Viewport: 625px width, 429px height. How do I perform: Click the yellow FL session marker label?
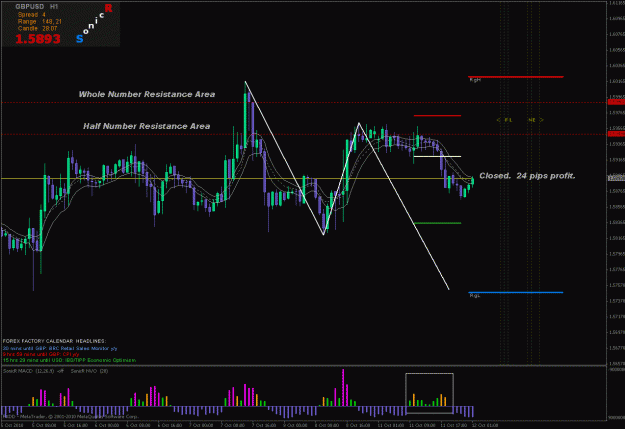pyautogui.click(x=508, y=120)
